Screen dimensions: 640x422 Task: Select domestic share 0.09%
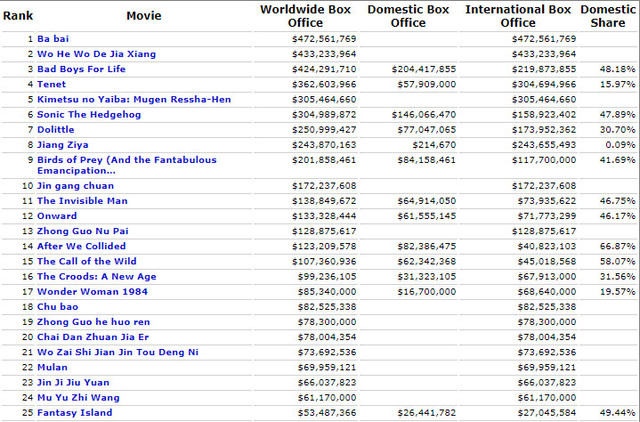coord(620,144)
